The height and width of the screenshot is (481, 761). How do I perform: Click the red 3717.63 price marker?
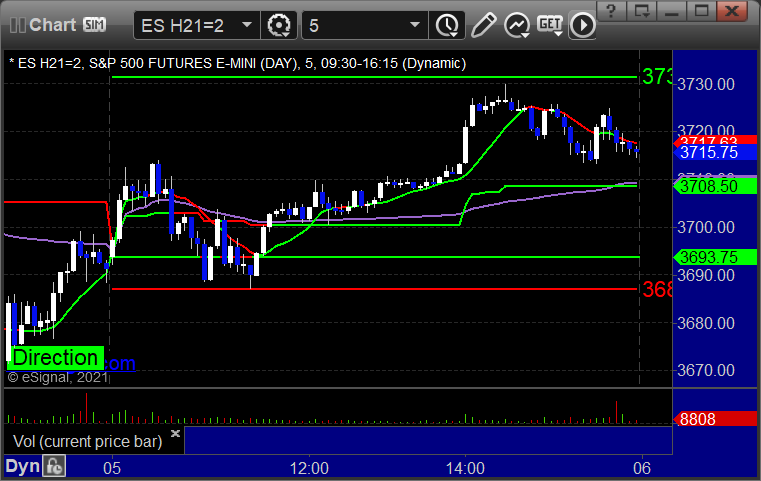[x=714, y=140]
